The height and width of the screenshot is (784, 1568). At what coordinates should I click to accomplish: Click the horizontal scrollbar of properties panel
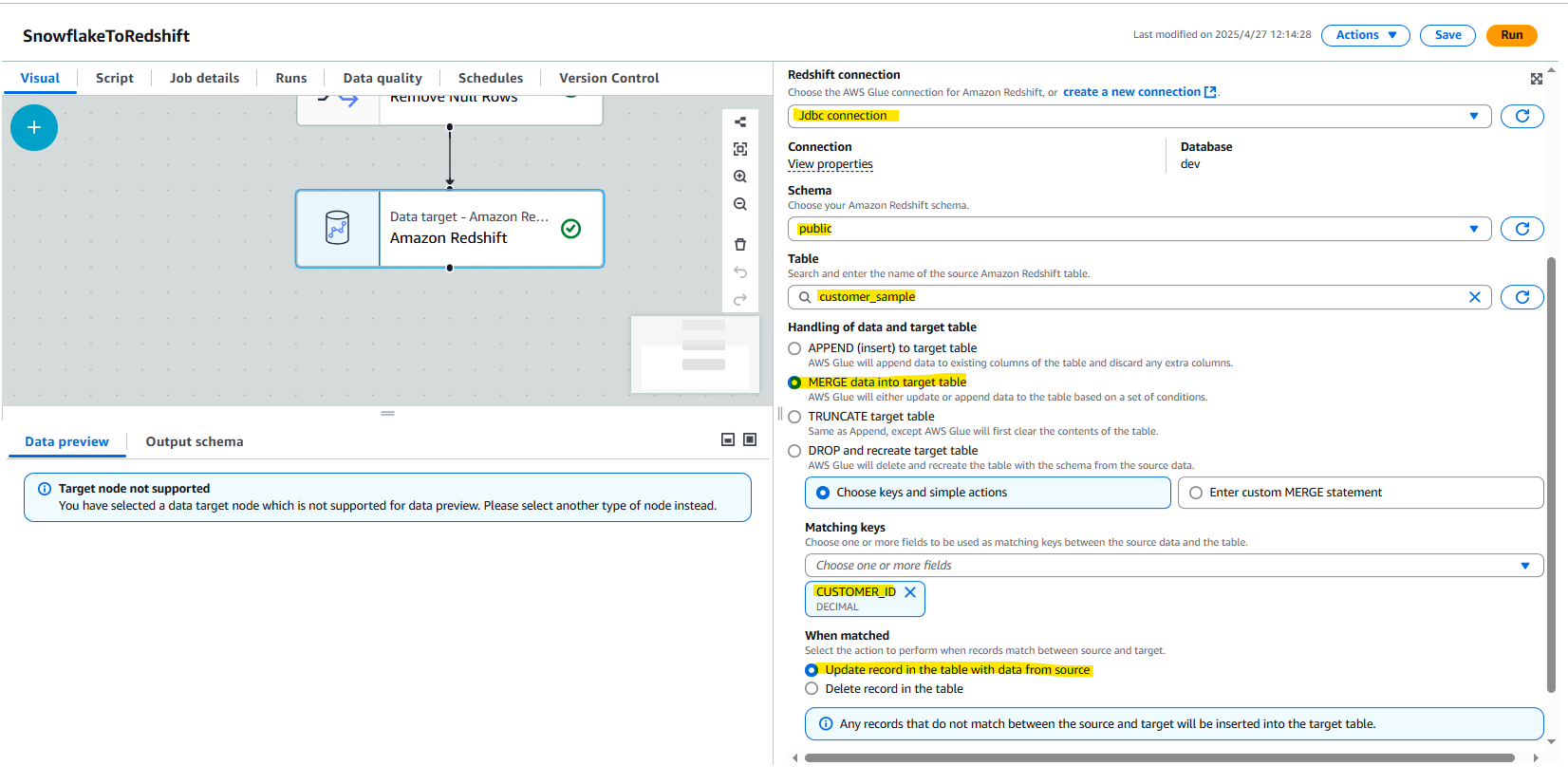tap(1160, 757)
